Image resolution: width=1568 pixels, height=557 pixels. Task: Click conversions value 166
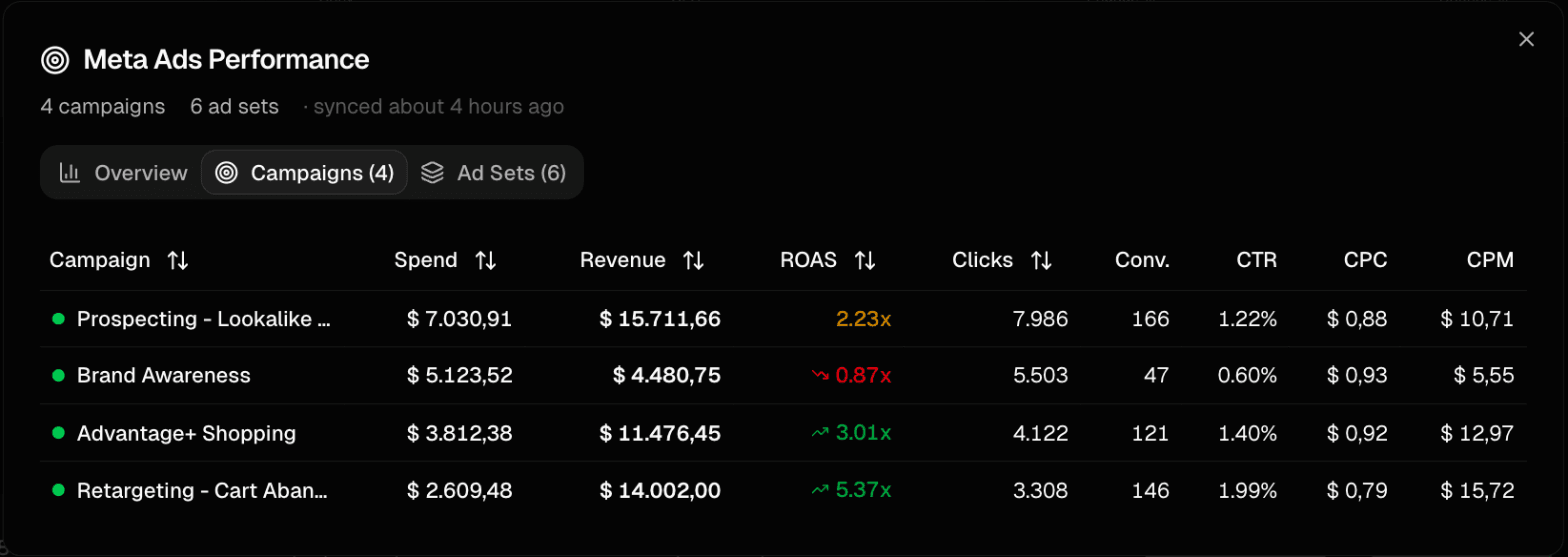click(1152, 319)
